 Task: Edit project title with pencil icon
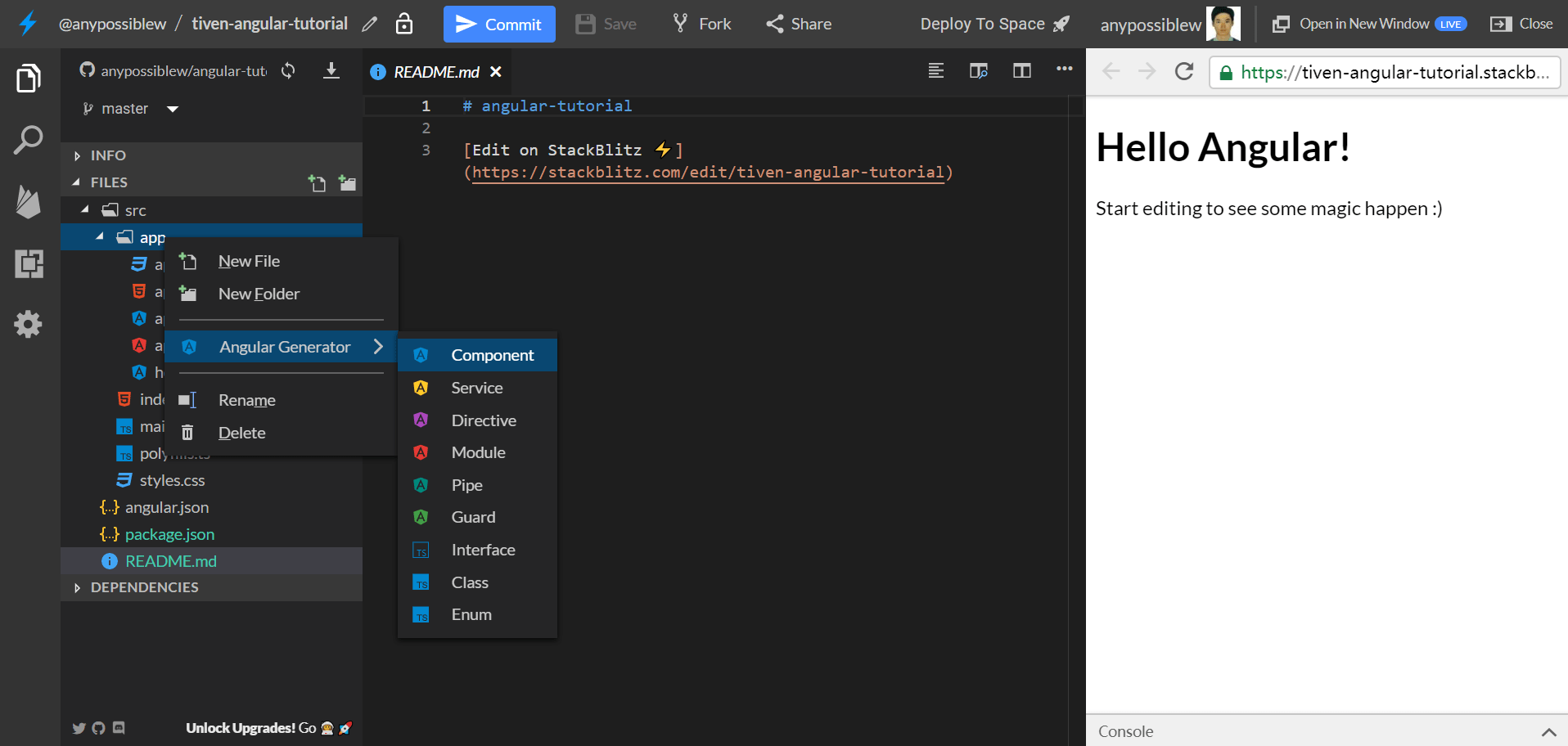pos(370,24)
